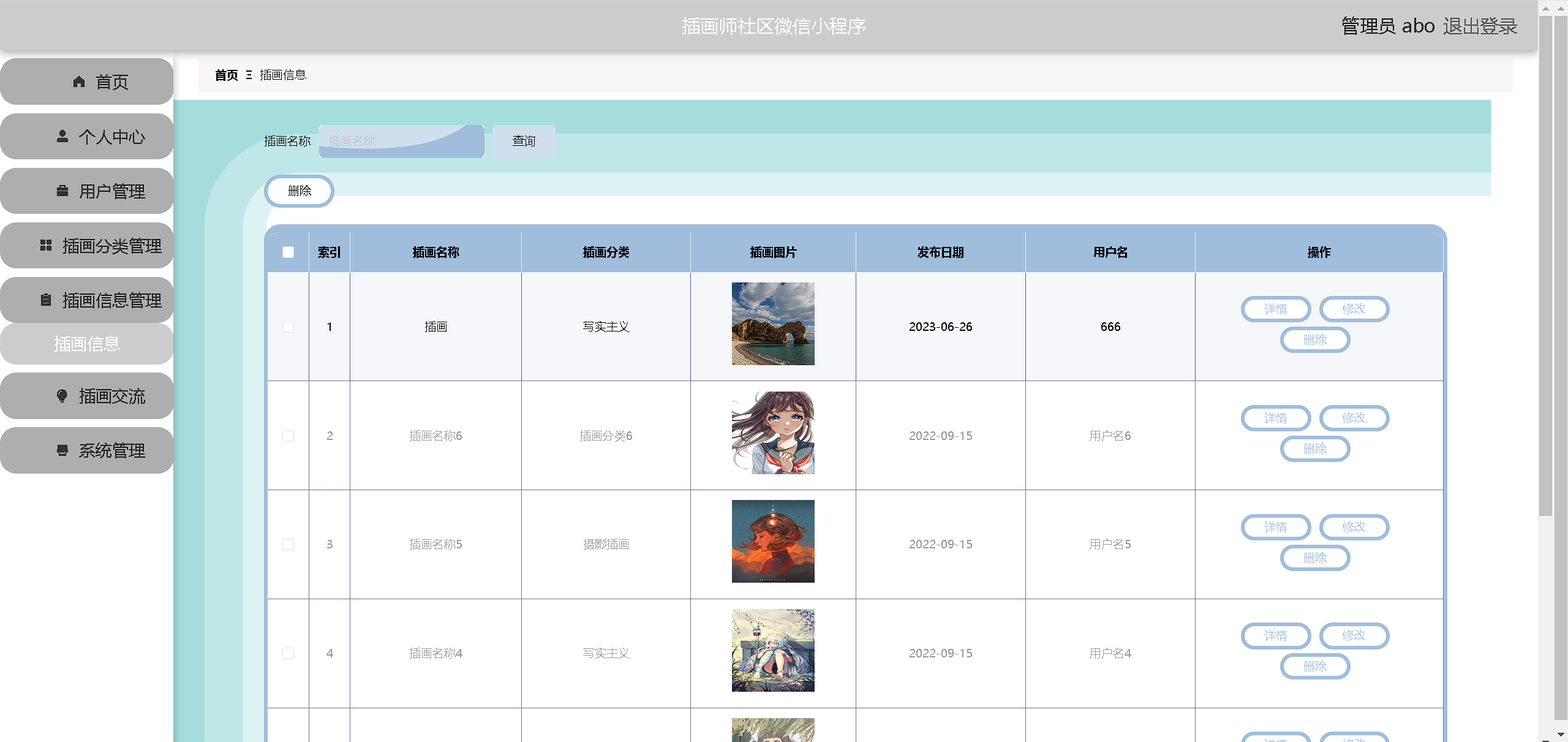Viewport: 1568px width, 742px height.
Task: Click 删除 for 插画名称6
Action: coord(1315,449)
